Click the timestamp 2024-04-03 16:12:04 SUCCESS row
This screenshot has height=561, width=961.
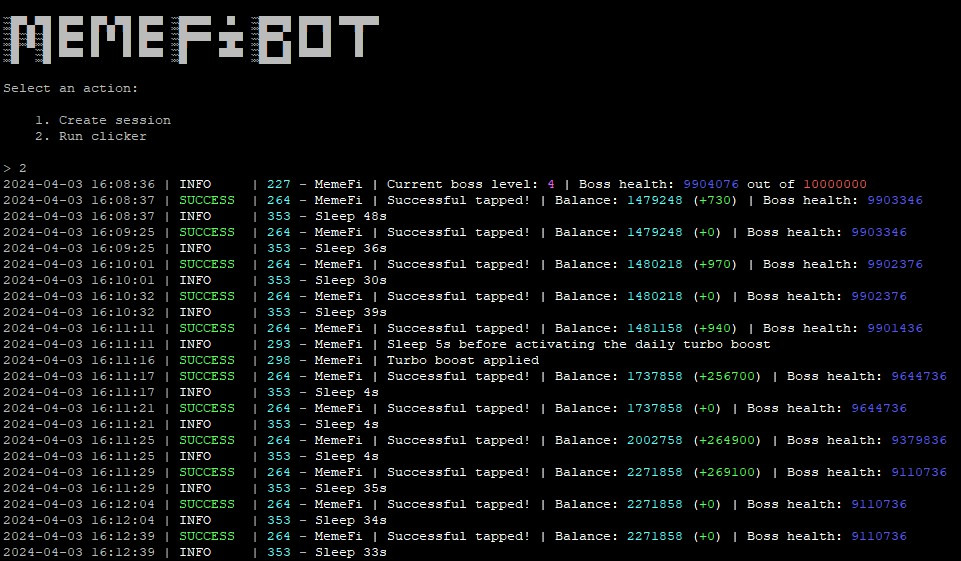[79, 504]
